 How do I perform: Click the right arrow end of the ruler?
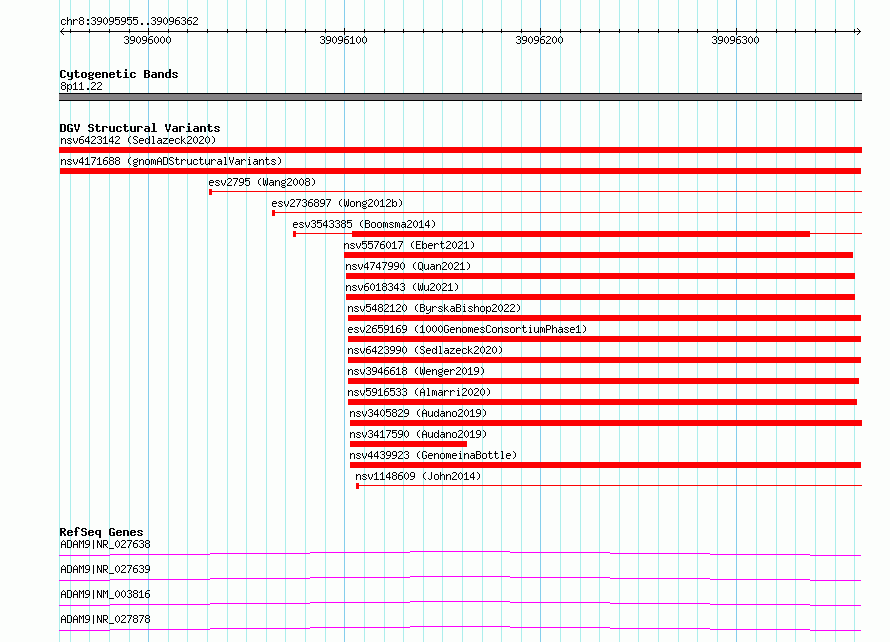point(858,31)
